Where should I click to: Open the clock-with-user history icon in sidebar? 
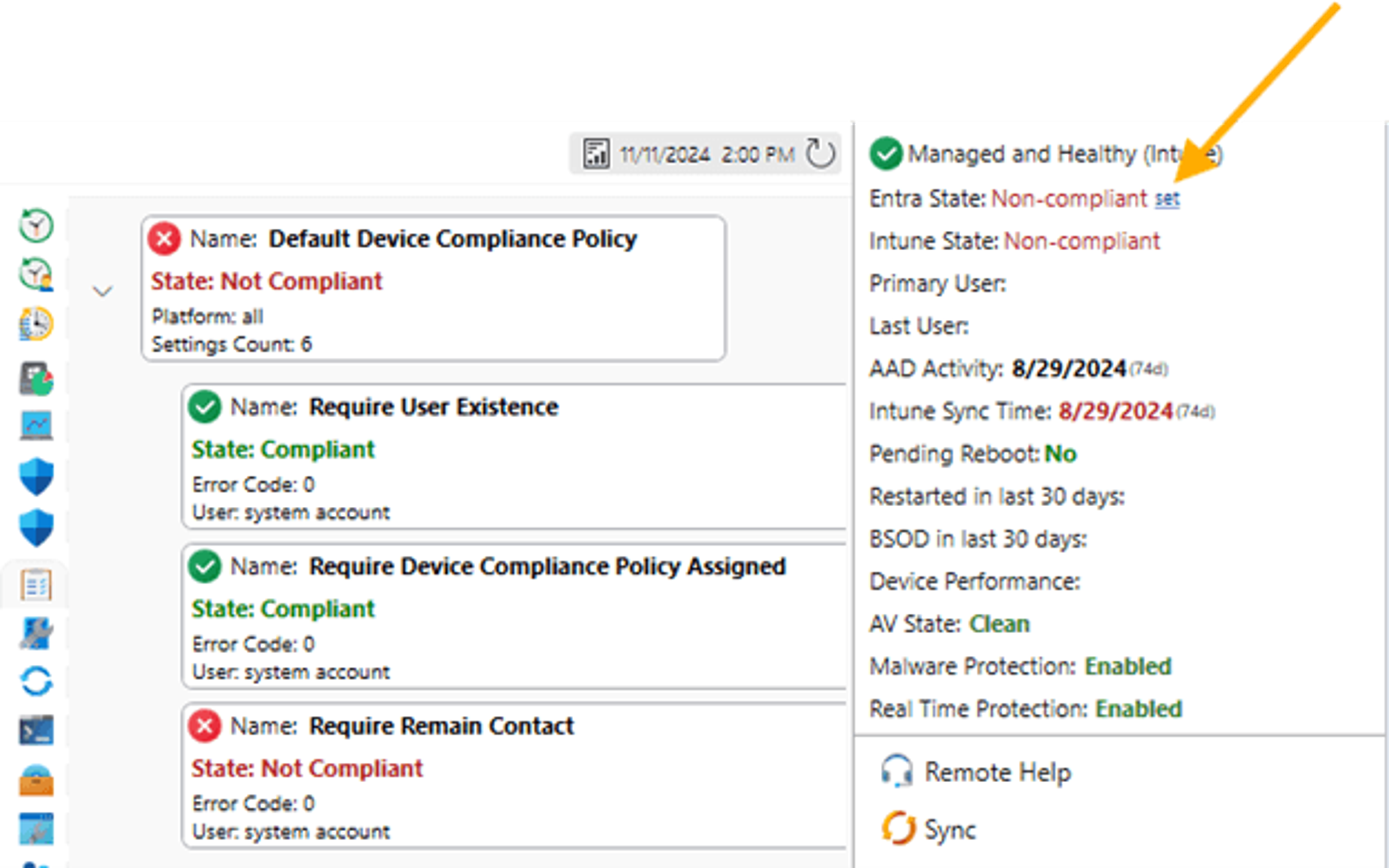36,274
